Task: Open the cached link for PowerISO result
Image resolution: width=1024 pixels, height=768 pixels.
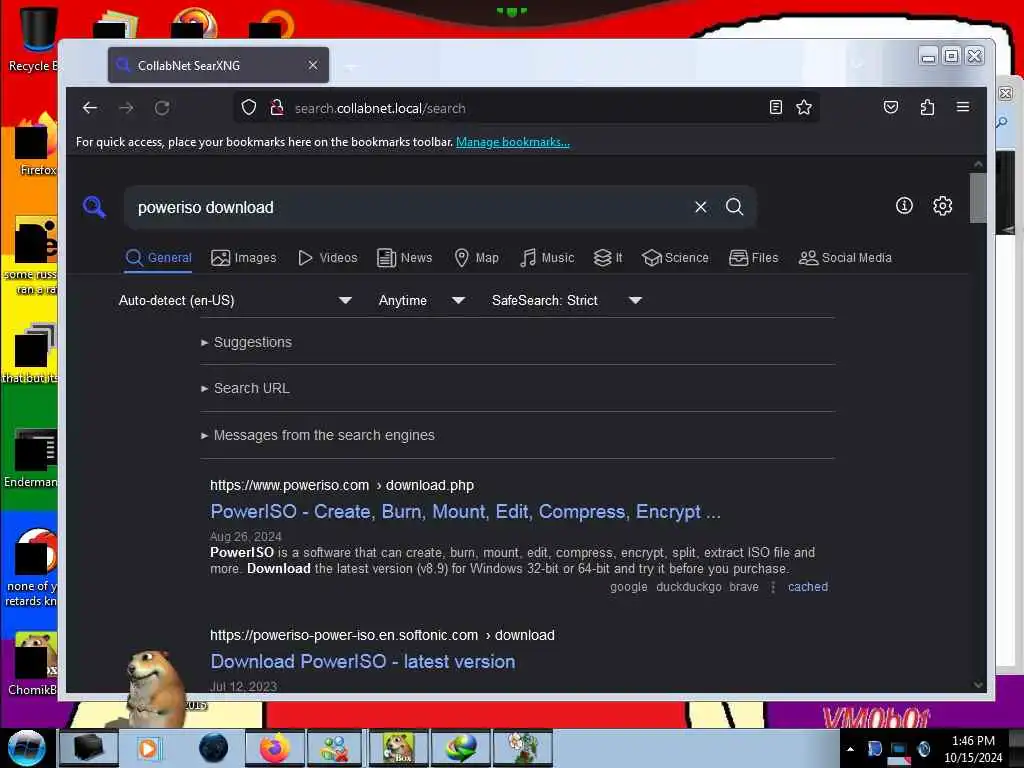Action: [808, 586]
